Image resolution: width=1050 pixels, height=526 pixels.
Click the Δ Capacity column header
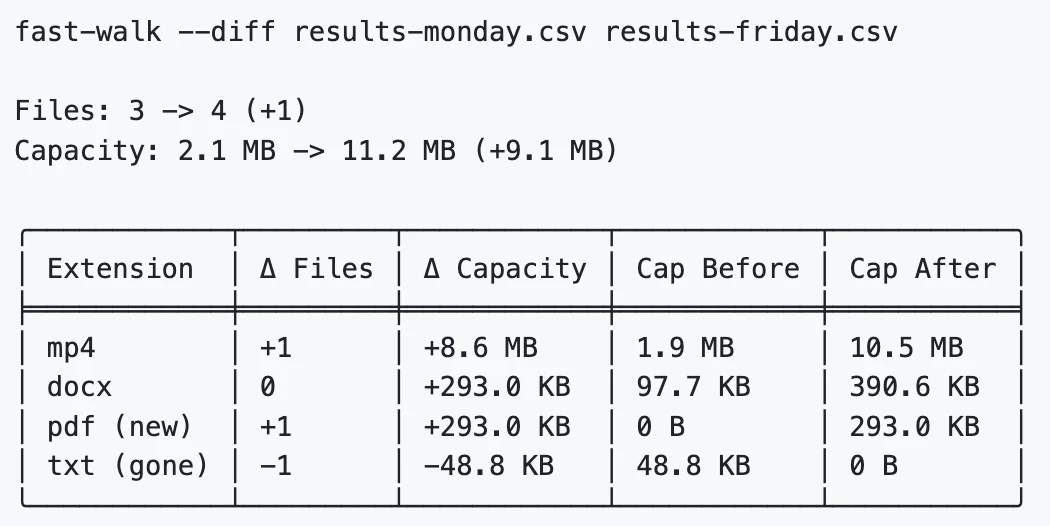tap(505, 269)
